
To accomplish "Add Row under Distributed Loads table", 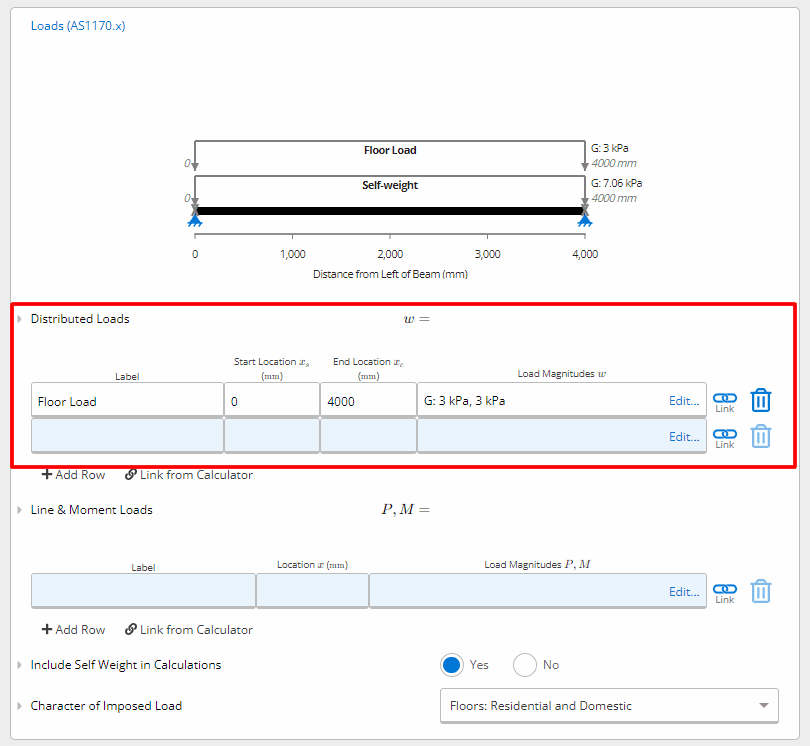I will click(x=73, y=475).
